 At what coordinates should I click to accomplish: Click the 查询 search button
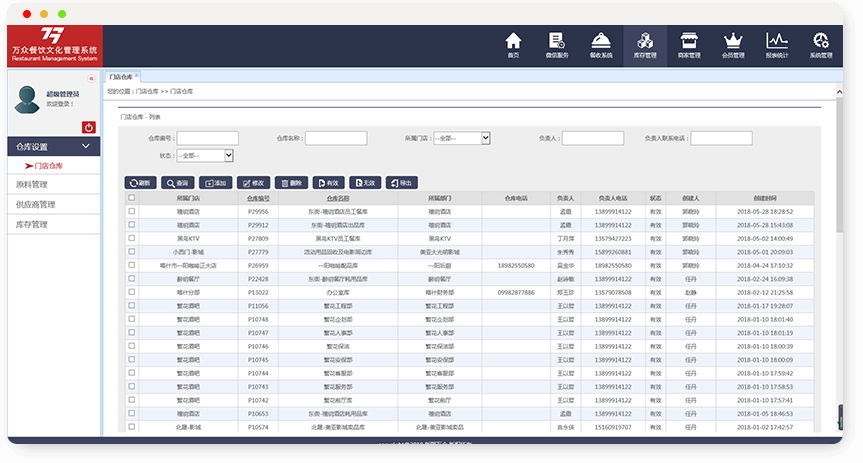(x=180, y=183)
